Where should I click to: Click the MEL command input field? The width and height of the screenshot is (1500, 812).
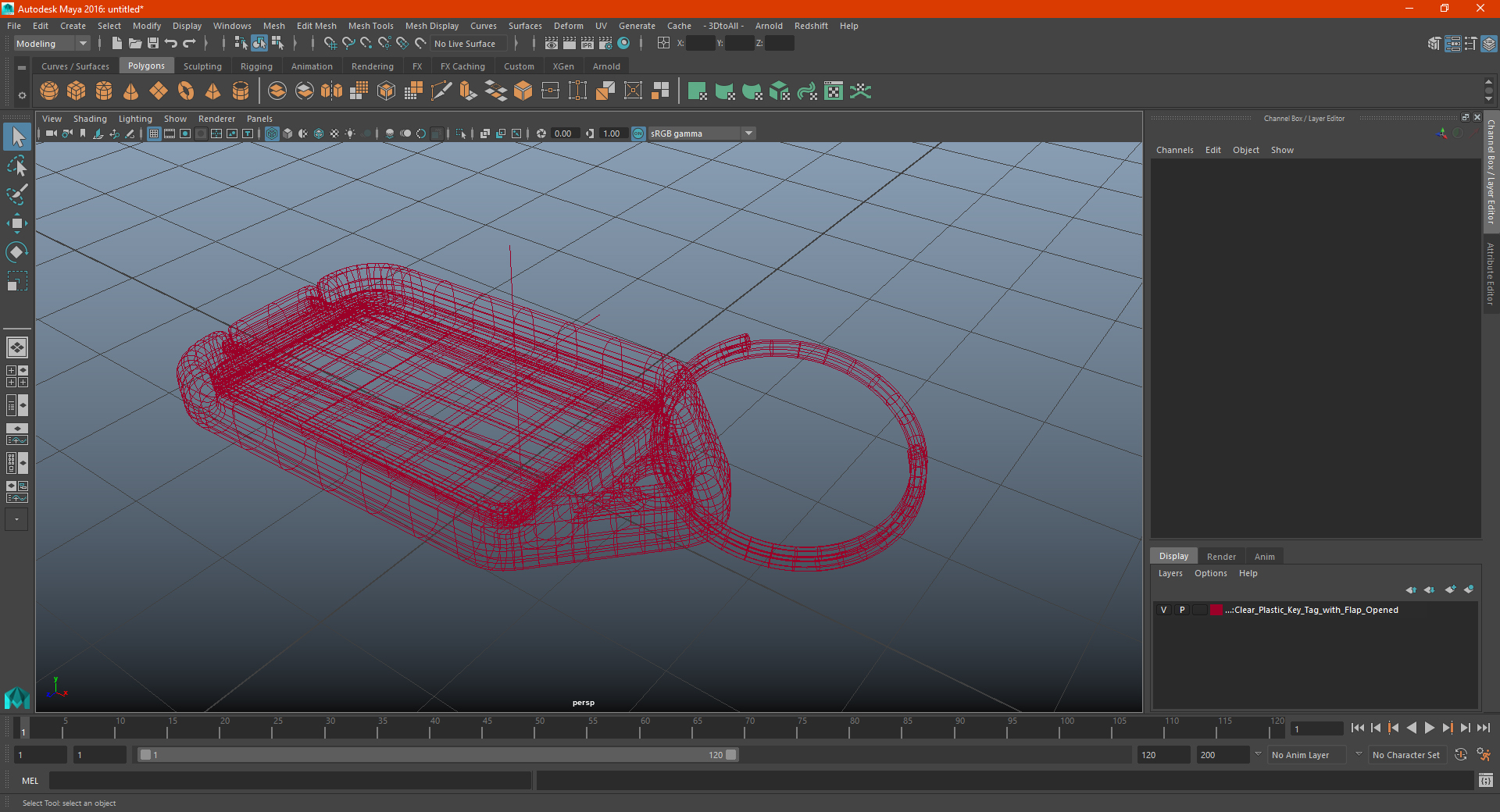point(291,781)
